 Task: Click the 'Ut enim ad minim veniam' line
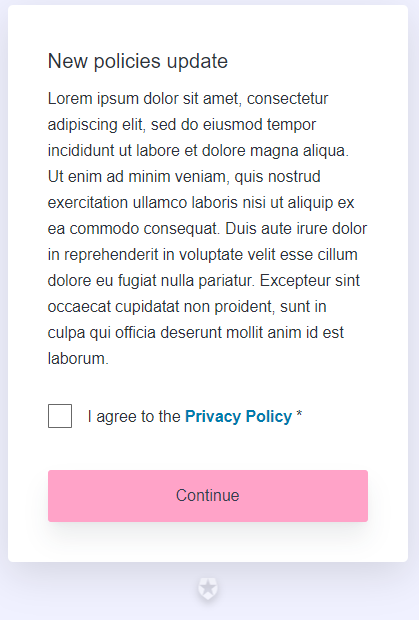184,176
